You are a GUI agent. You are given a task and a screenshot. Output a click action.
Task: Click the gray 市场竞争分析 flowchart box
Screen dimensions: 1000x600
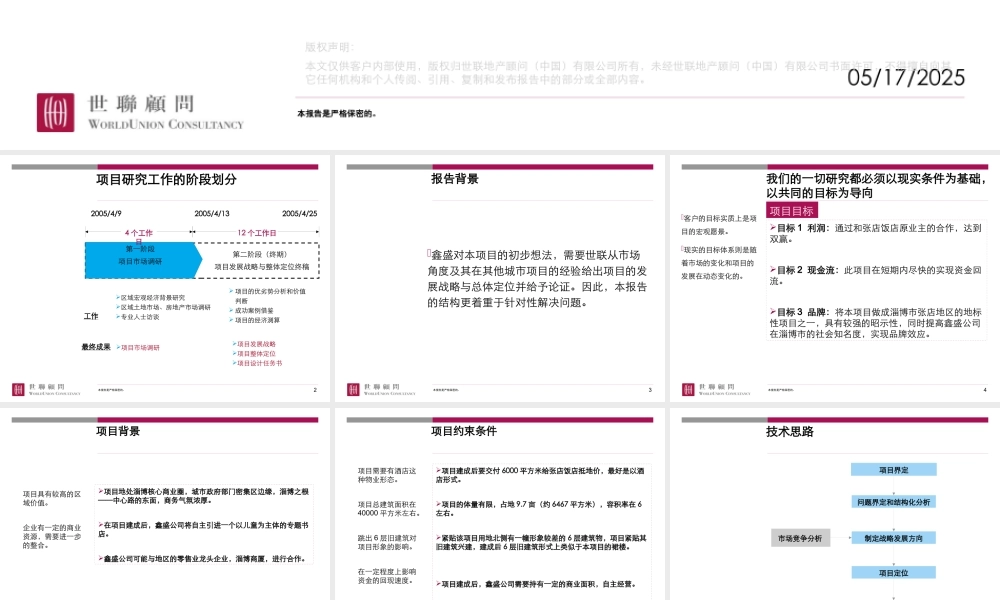(800, 538)
